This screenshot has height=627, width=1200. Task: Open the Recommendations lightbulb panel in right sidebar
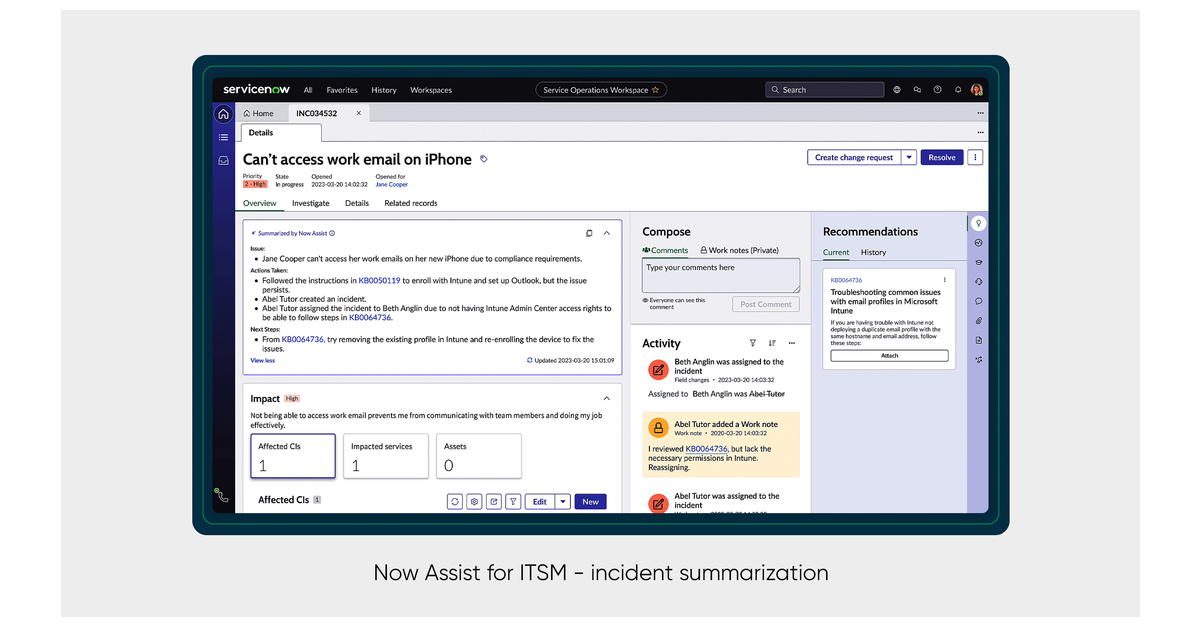[x=978, y=223]
